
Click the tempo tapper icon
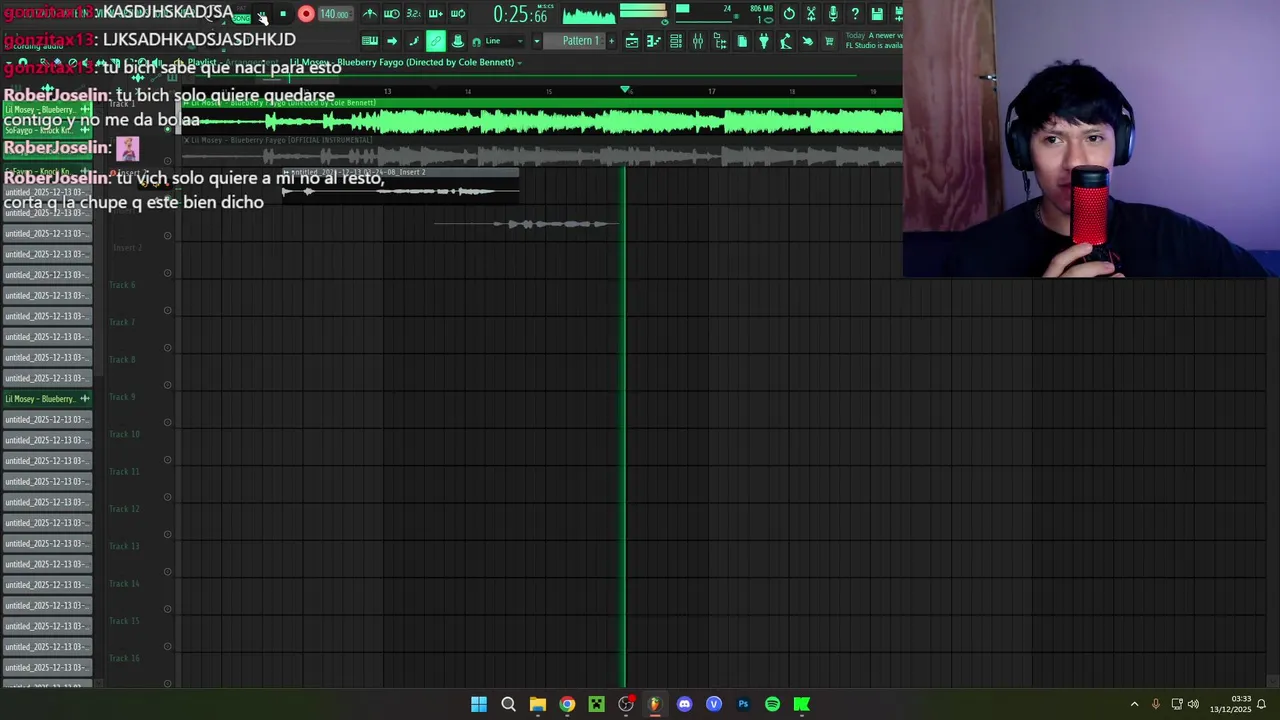click(x=786, y=41)
